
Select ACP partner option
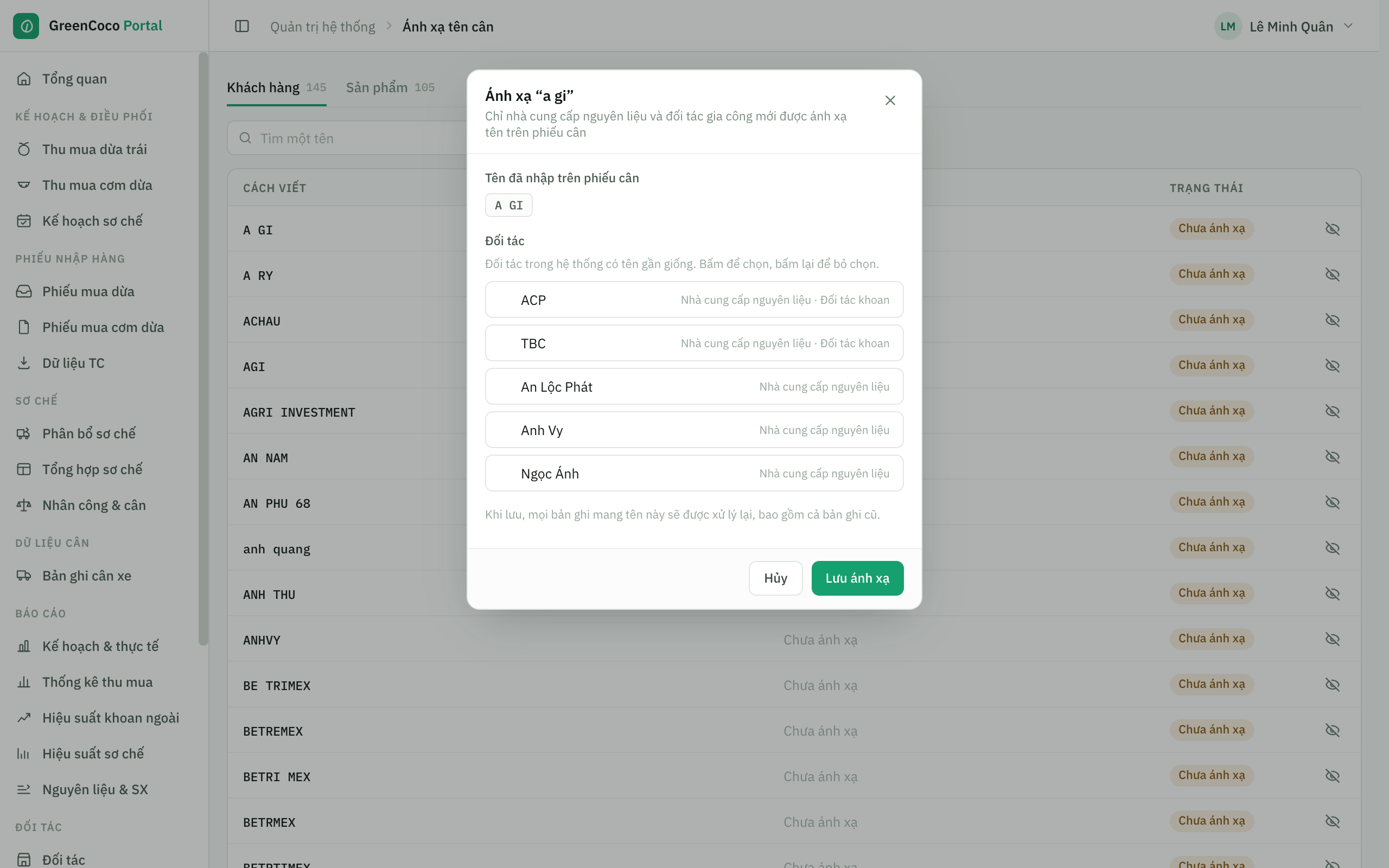click(x=694, y=299)
